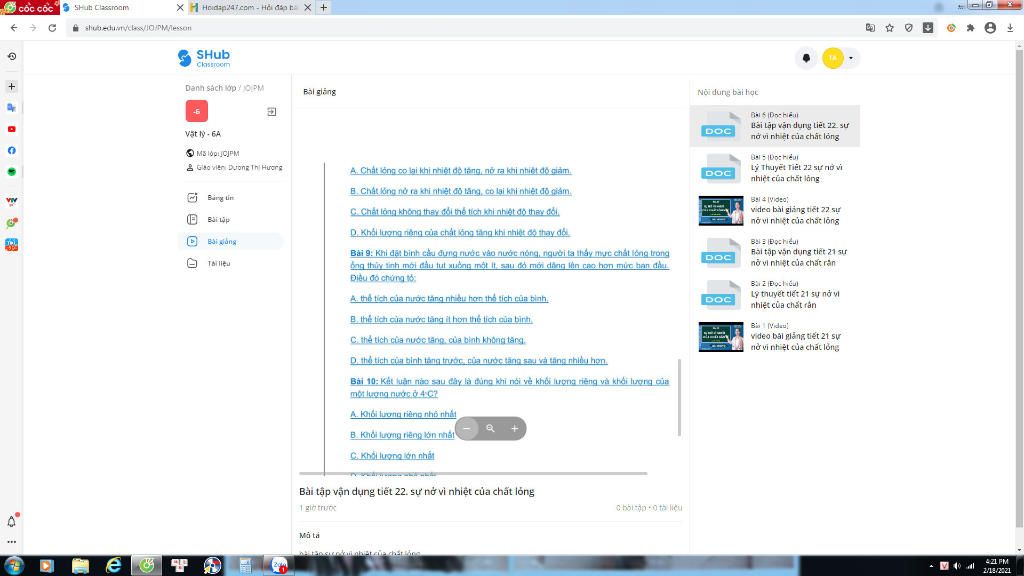Switch to the SHub Classroom browser tab

[x=121, y=8]
